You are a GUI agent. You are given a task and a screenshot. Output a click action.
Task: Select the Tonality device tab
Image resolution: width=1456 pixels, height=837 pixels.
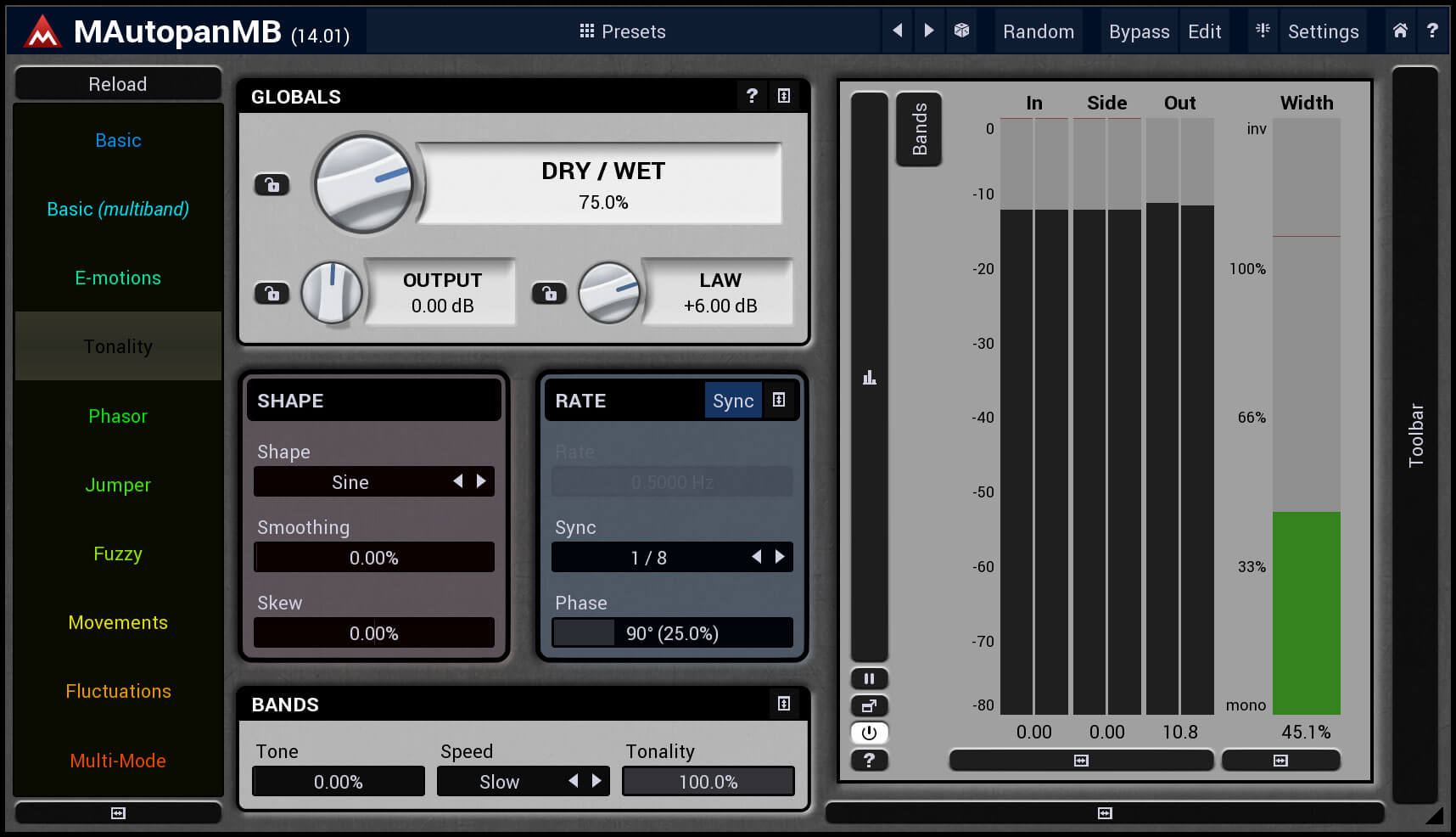coord(118,346)
